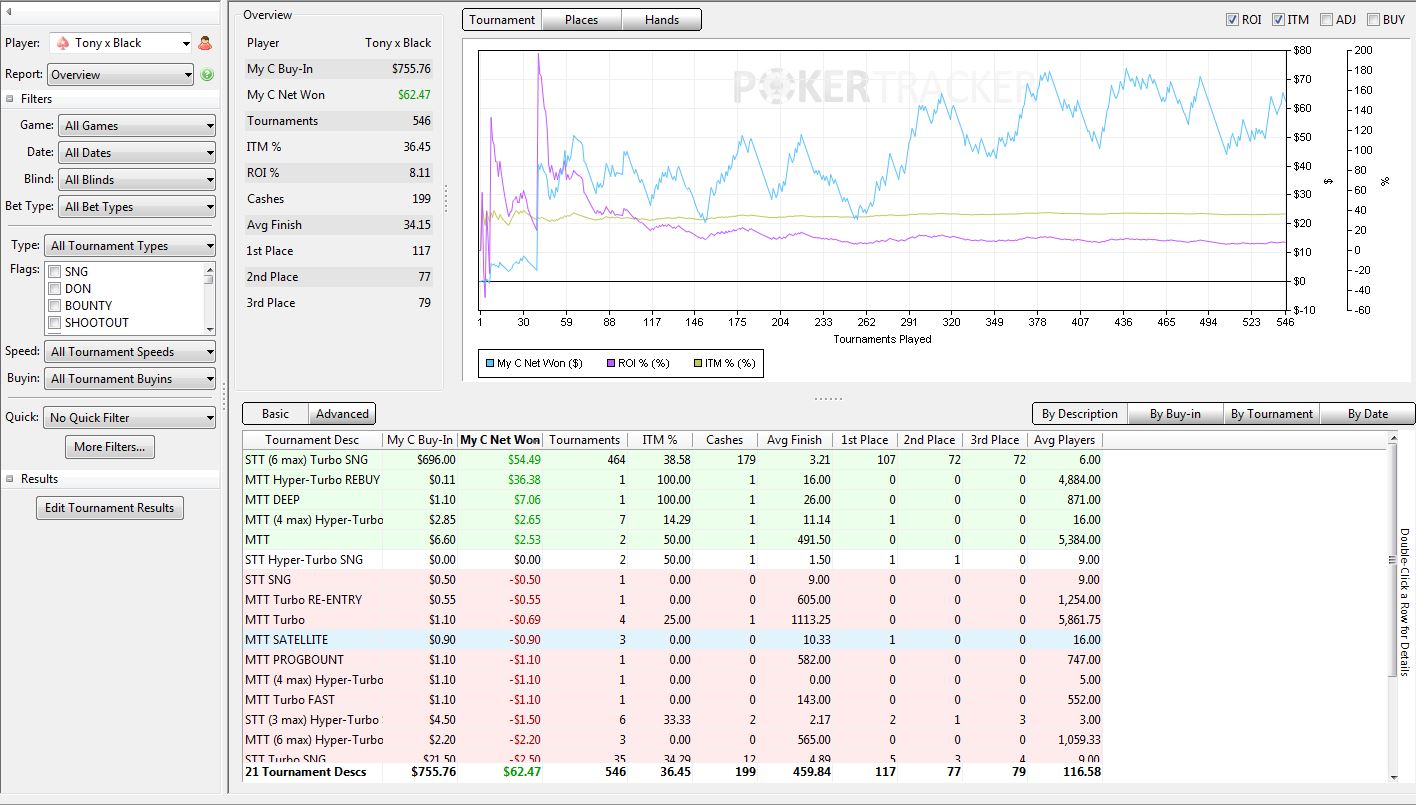Sort by 1st Place column header
Viewport: 1416px width, 805px height.
[x=865, y=440]
